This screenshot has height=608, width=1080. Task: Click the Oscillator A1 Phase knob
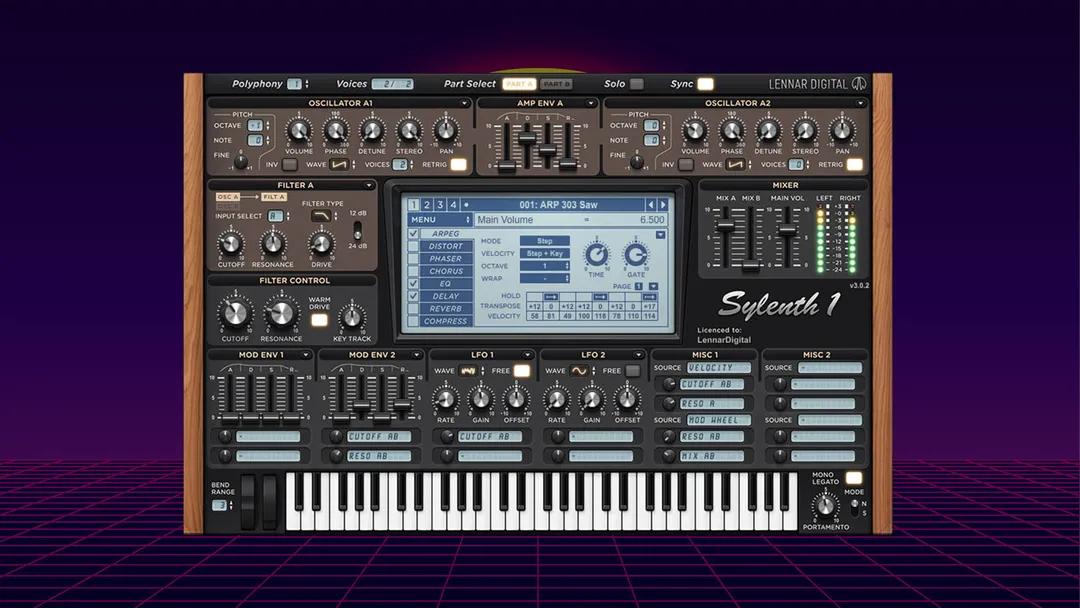(x=335, y=131)
